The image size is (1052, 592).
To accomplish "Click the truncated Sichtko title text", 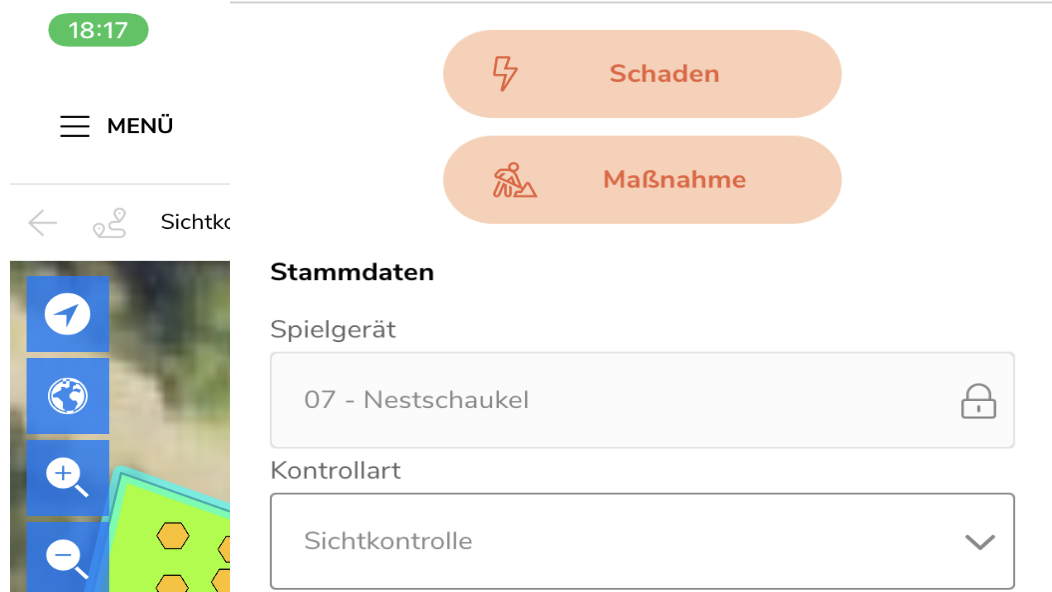I will click(195, 222).
